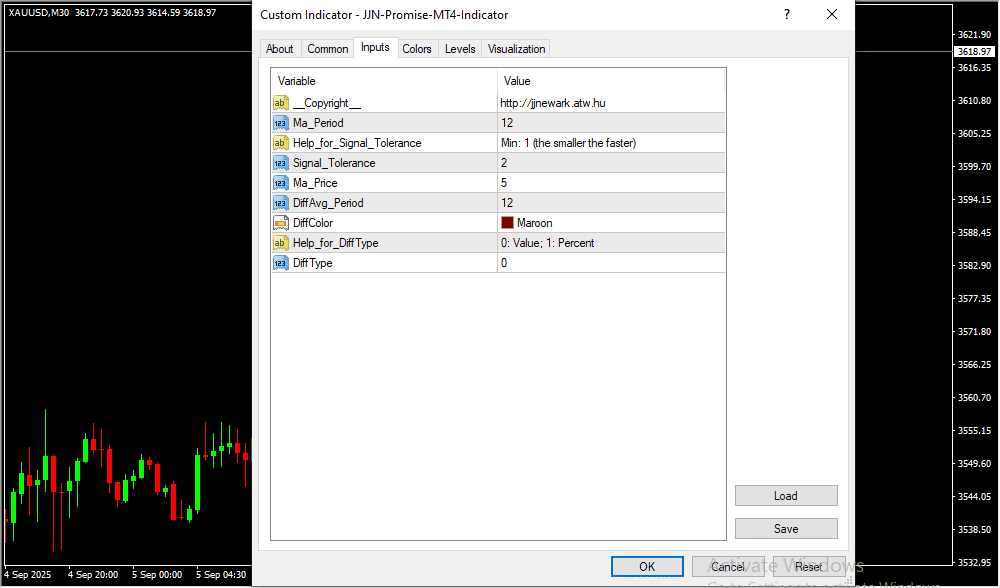This screenshot has width=1000, height=588.
Task: Go to the Colors tab
Action: coord(417,49)
